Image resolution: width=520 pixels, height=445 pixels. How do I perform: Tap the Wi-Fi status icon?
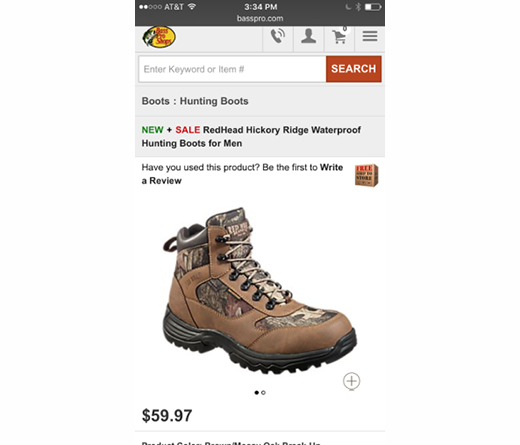tap(192, 6)
